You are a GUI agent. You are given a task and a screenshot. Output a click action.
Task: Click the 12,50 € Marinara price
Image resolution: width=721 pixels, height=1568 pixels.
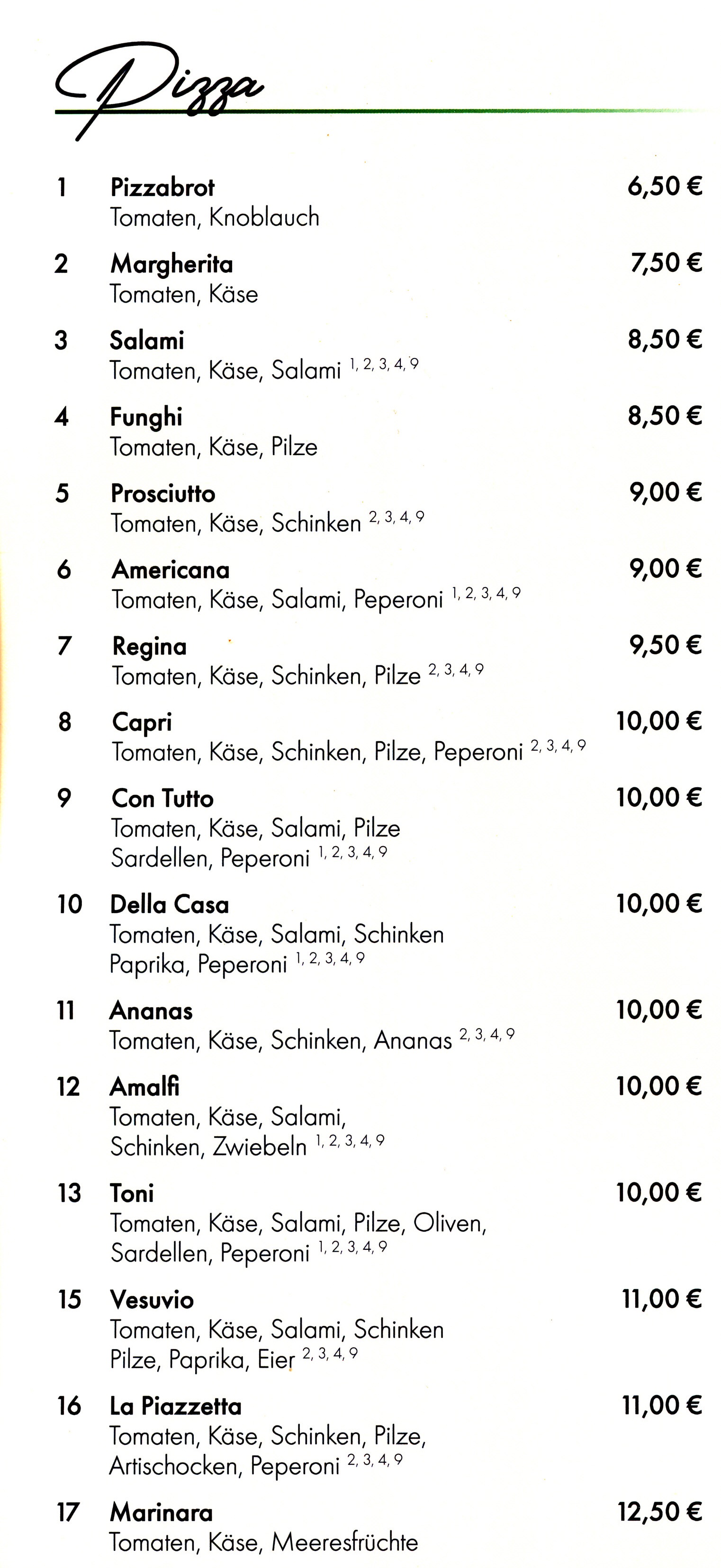(x=659, y=1512)
